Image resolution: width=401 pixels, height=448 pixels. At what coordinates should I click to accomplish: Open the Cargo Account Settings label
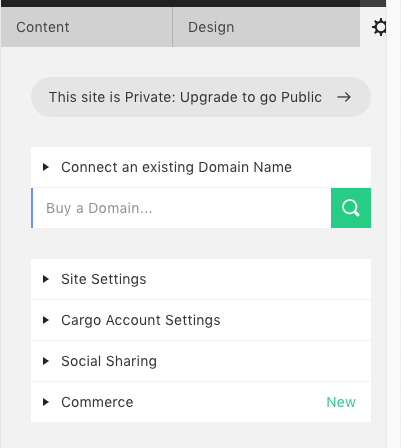pyautogui.click(x=141, y=320)
